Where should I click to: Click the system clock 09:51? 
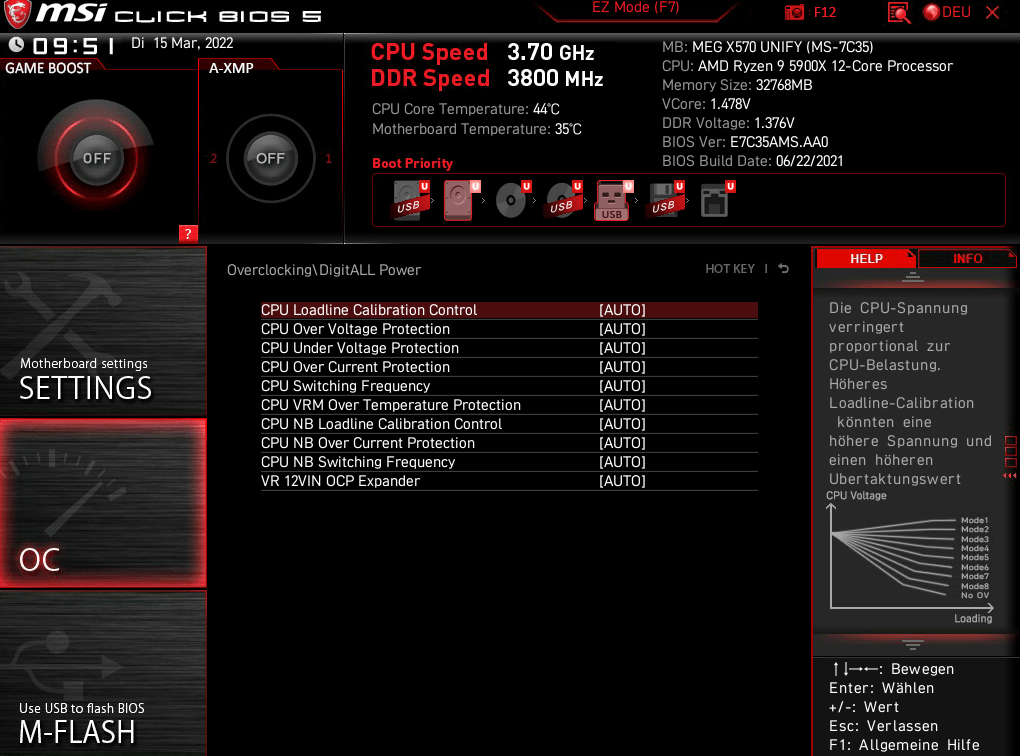coord(74,46)
